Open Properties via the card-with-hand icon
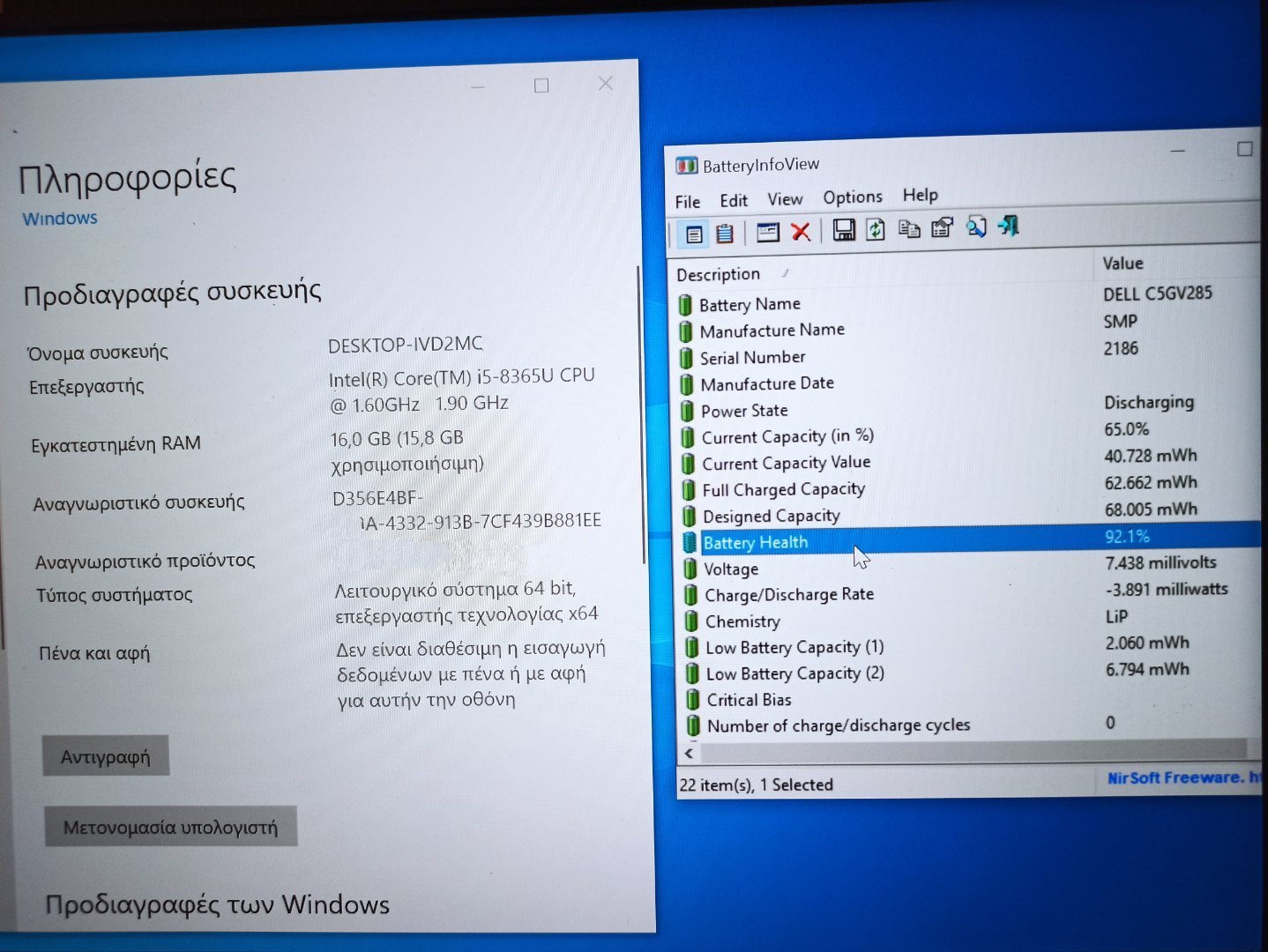Screen dimensions: 1268x952 coord(942,228)
